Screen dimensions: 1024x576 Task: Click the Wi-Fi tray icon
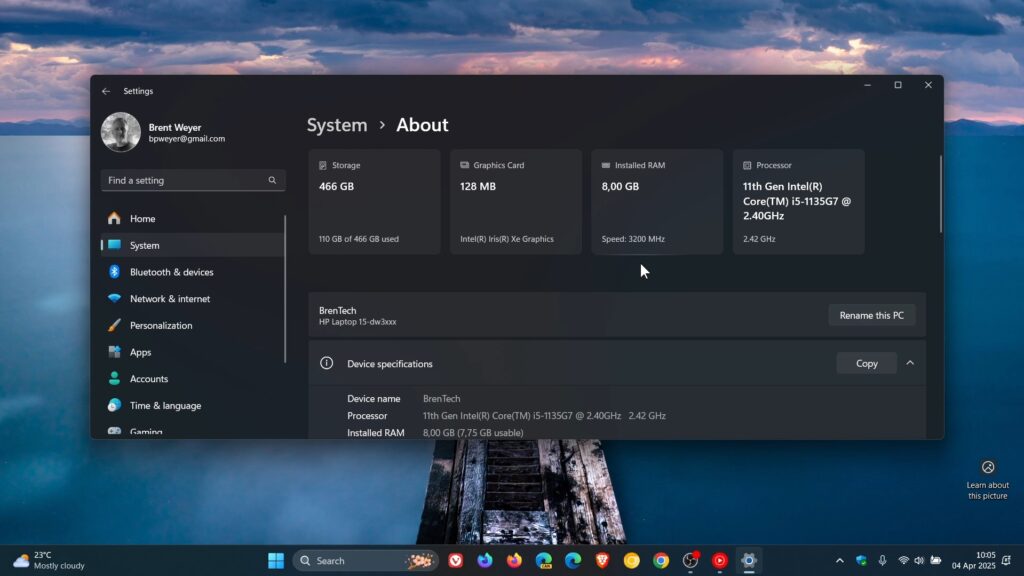click(903, 561)
